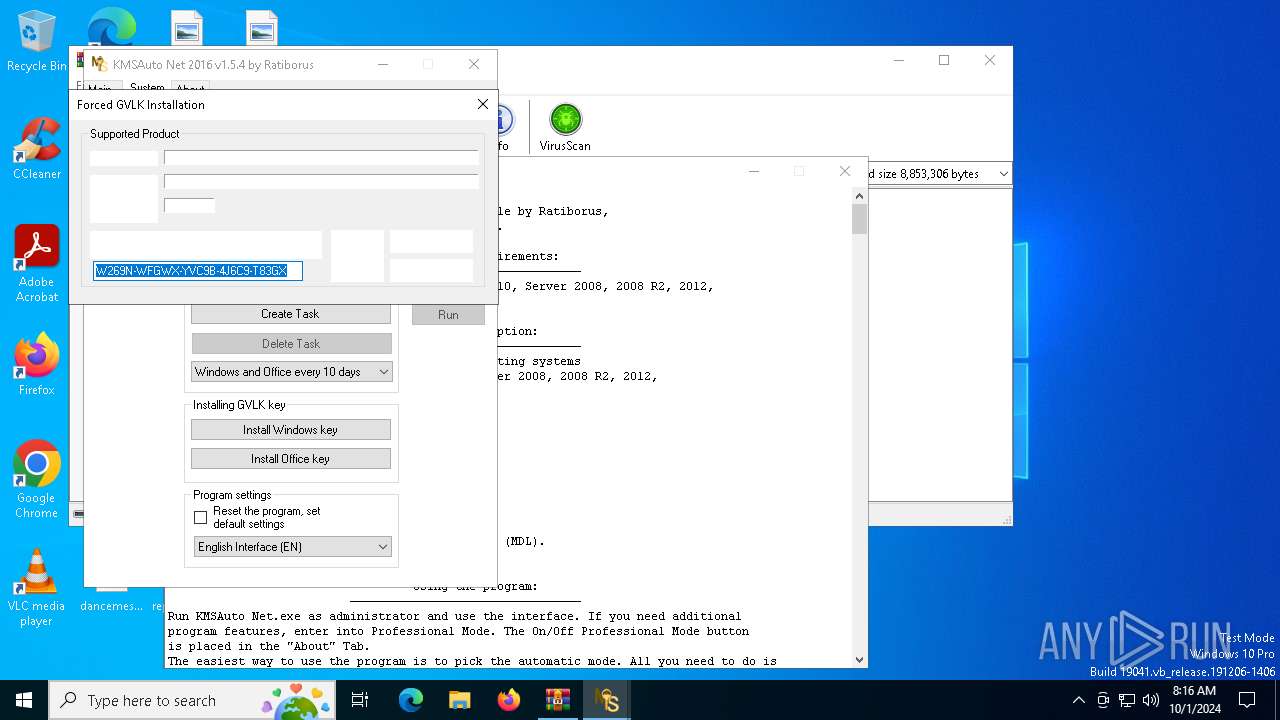This screenshot has height=720, width=1280.
Task: Open Adobe Acrobat desktop shortcut
Action: 37,264
